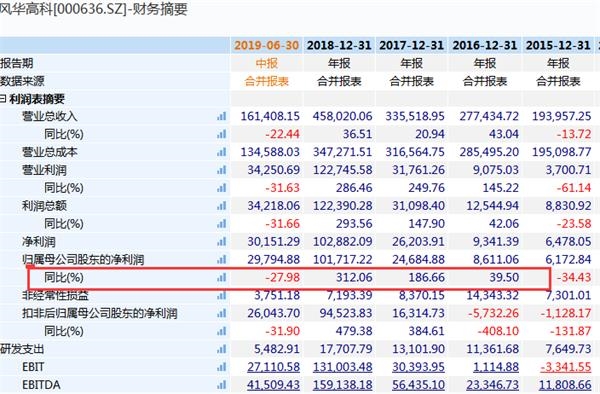Collapse the 利润表摘要 section
The width and height of the screenshot is (600, 394).
click(x=3, y=99)
